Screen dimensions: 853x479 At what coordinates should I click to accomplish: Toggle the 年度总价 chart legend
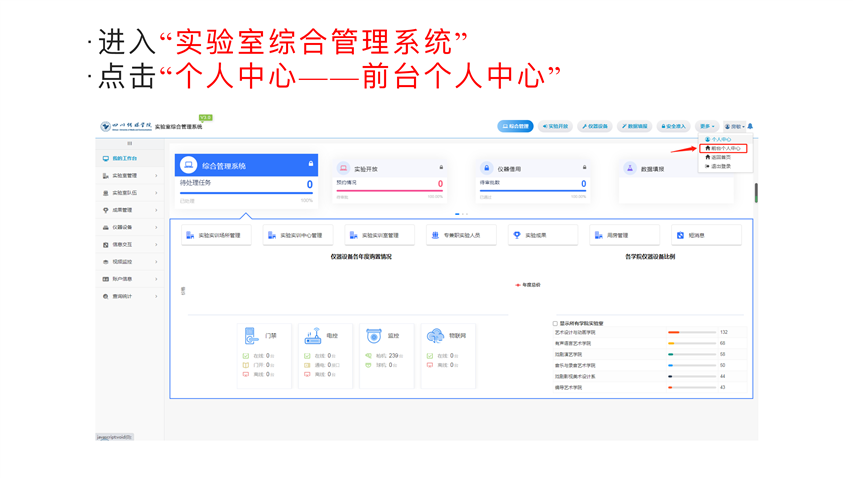point(527,285)
